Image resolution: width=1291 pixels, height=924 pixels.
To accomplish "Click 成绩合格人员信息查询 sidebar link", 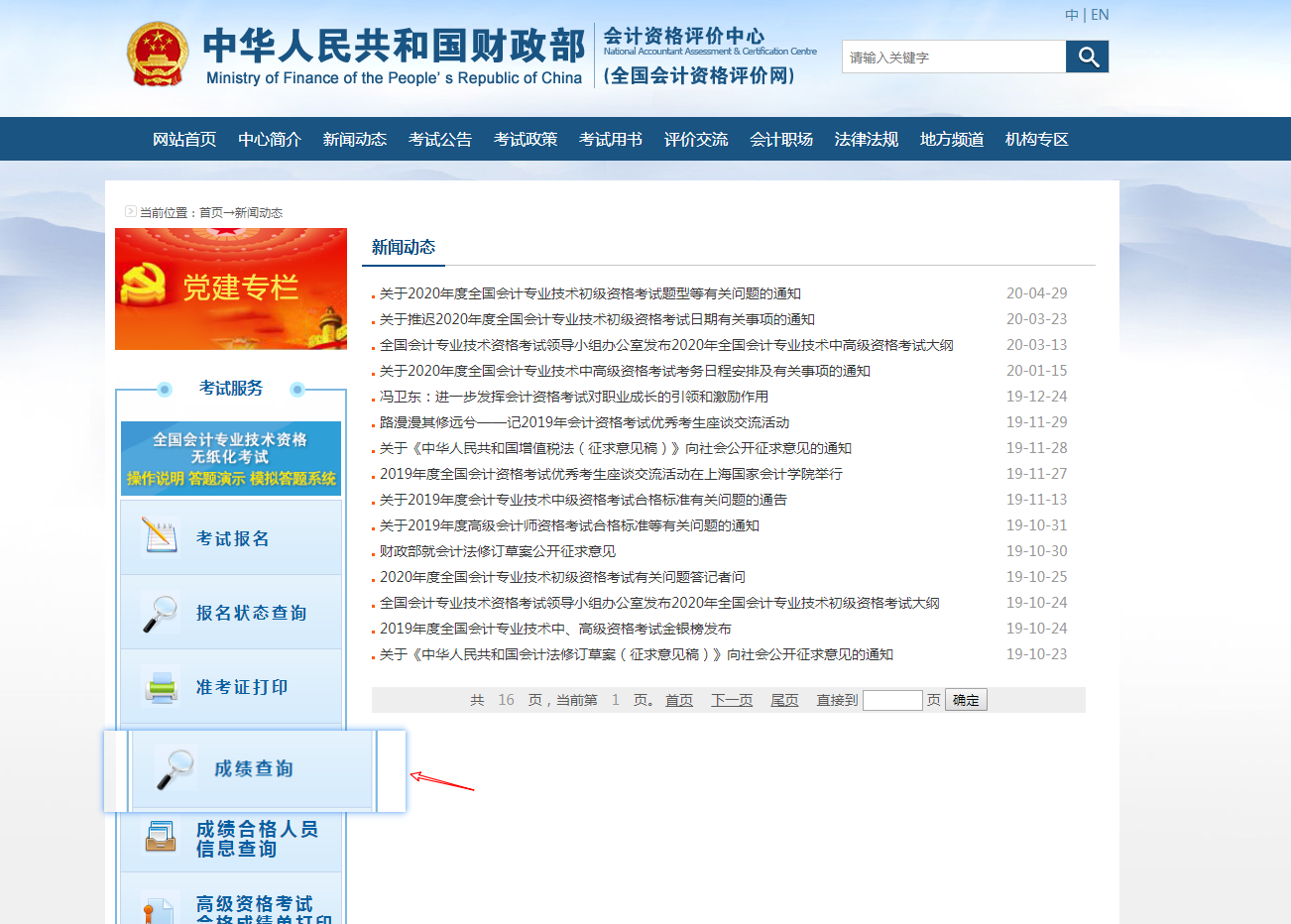I will (x=257, y=839).
